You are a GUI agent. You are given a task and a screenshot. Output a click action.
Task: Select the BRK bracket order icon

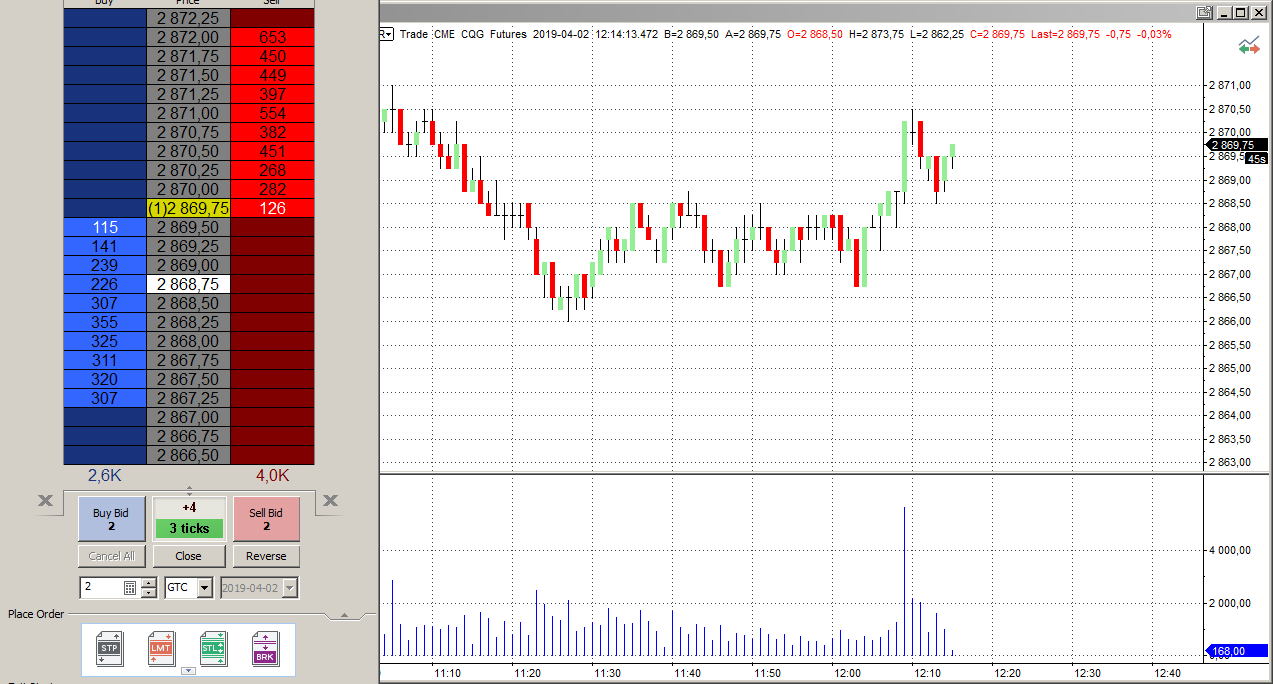[x=266, y=648]
